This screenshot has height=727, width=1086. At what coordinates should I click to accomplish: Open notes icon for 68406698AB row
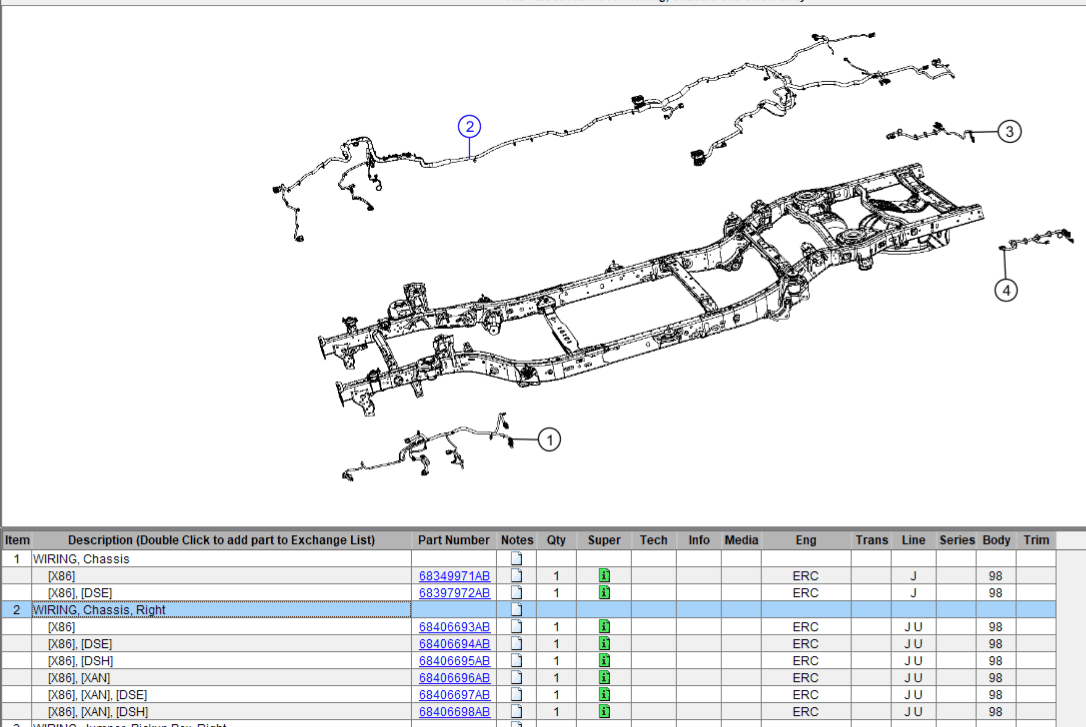pyautogui.click(x=517, y=711)
